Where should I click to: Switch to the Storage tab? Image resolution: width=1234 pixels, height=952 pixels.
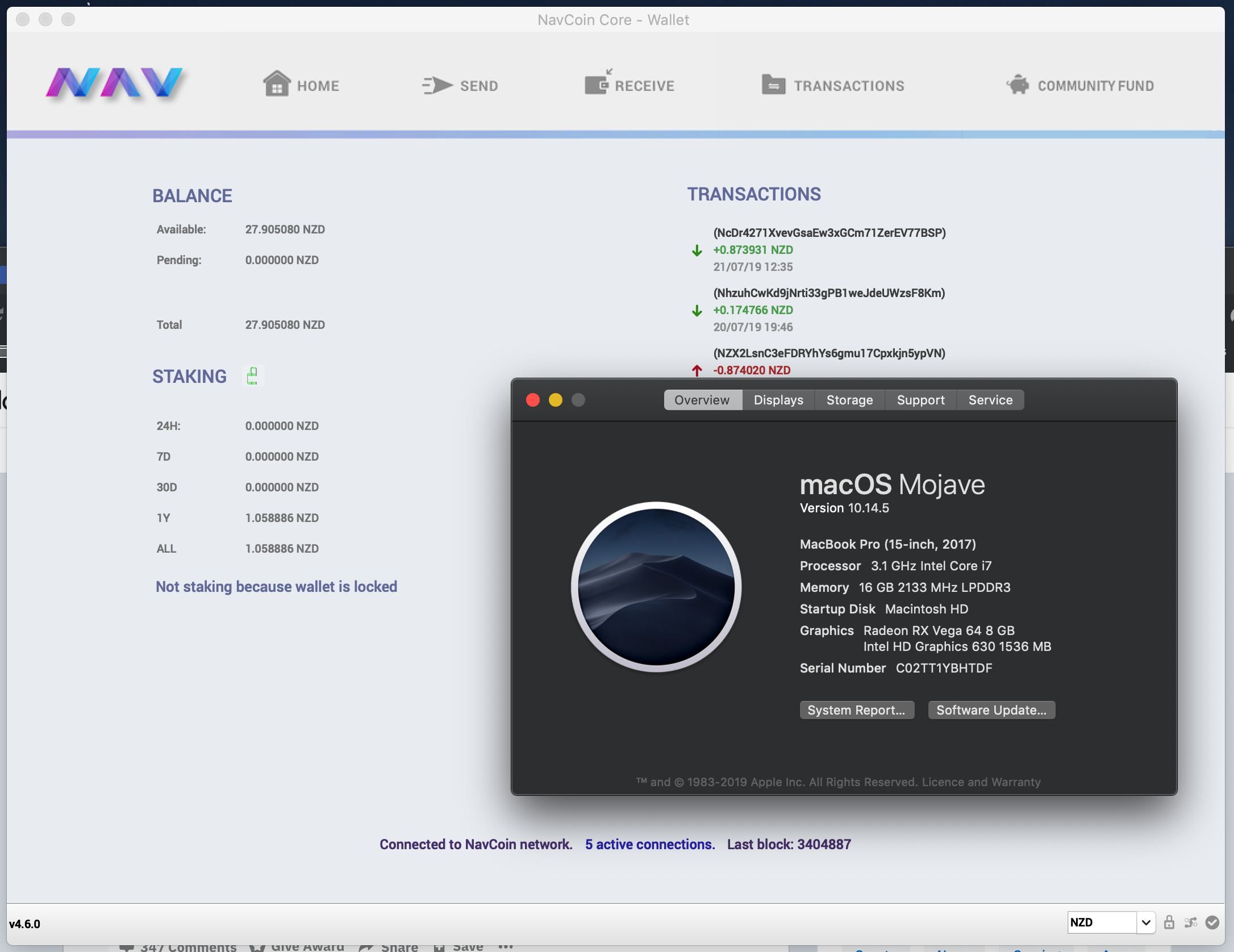[x=849, y=400]
